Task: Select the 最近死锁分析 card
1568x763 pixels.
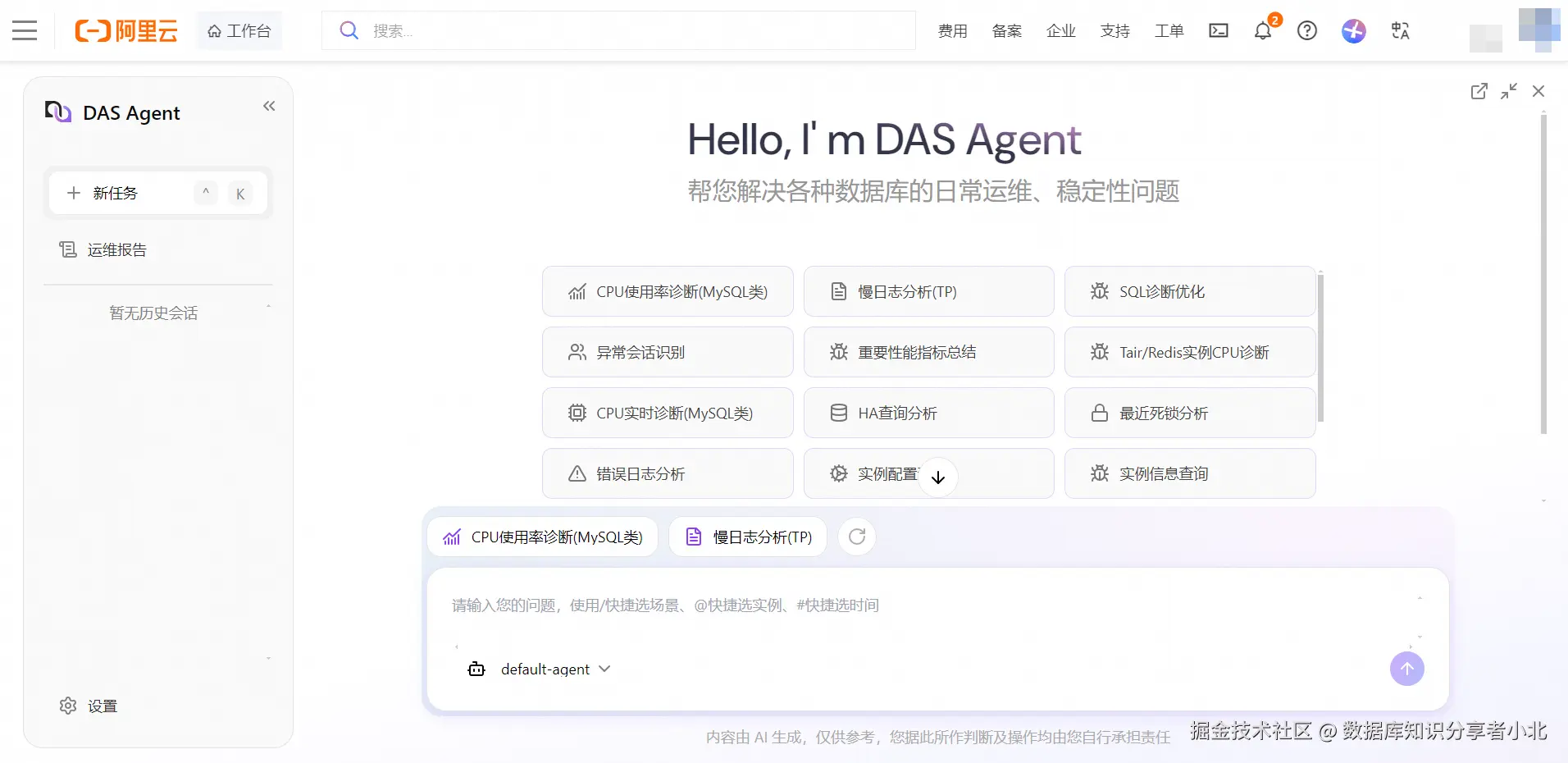Action: [1190, 413]
